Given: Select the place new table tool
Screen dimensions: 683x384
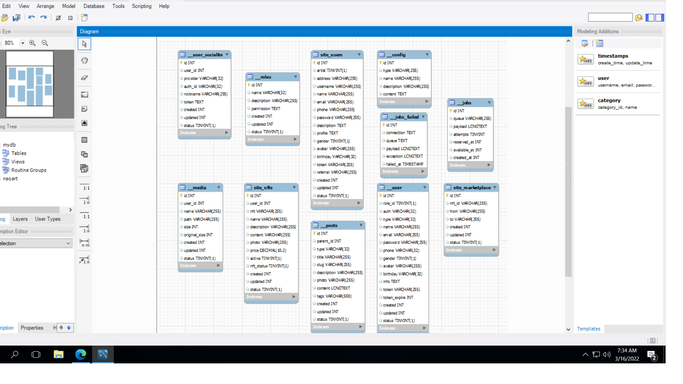Looking at the screenshot, I should (x=85, y=140).
